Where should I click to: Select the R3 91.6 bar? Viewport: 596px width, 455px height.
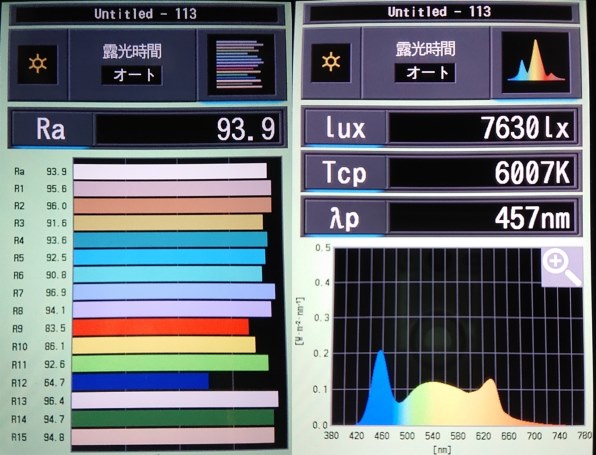(168, 223)
